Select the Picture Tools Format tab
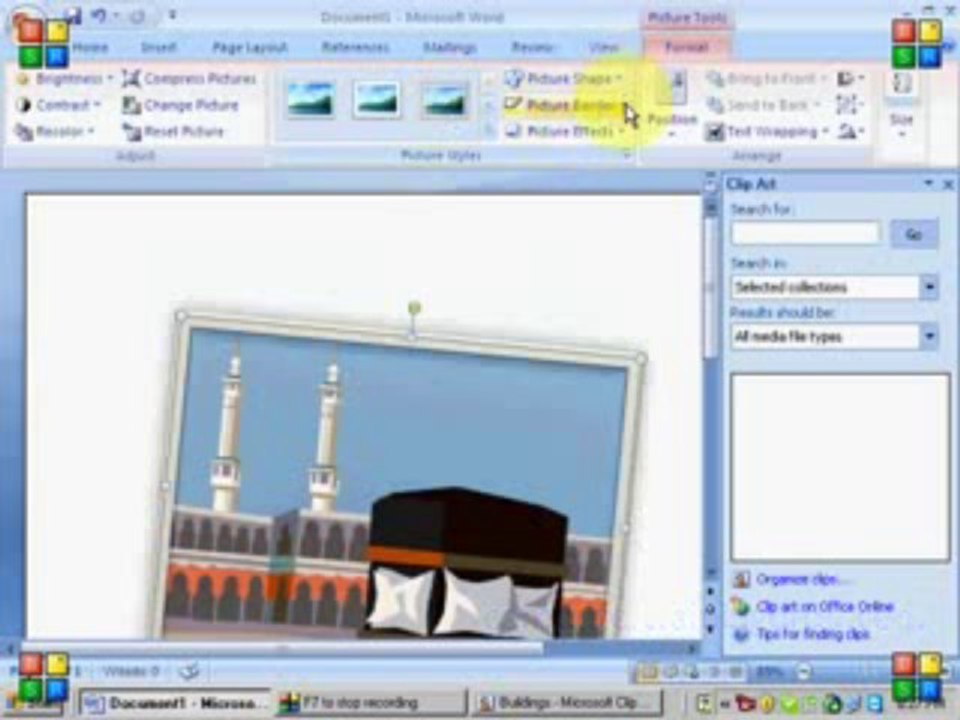 tap(686, 48)
